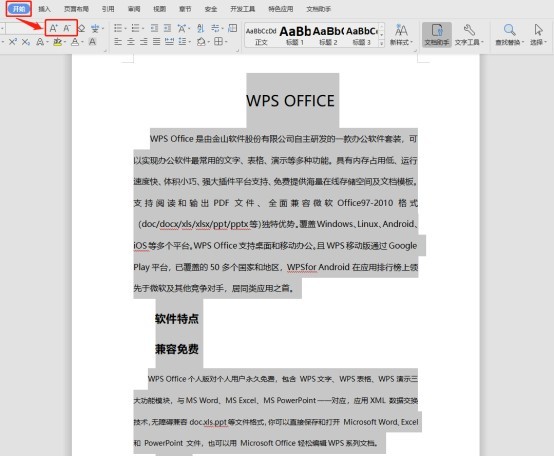Toggle center alignment
The width and height of the screenshot is (554, 456).
point(131,42)
